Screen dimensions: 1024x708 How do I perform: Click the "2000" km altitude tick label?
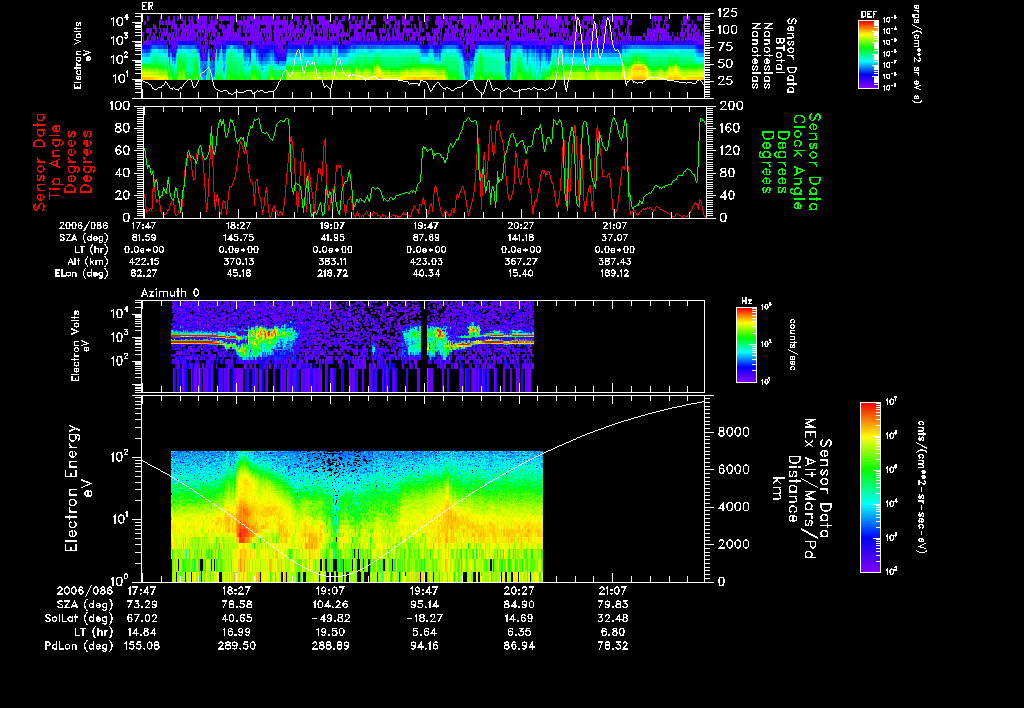tap(733, 544)
